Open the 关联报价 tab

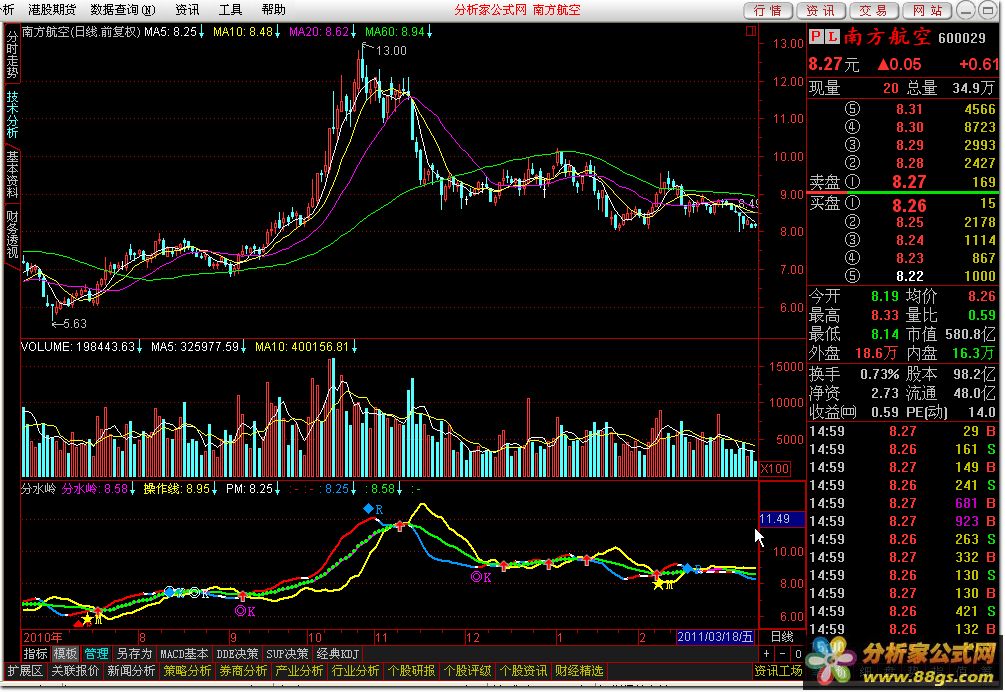pyautogui.click(x=75, y=671)
